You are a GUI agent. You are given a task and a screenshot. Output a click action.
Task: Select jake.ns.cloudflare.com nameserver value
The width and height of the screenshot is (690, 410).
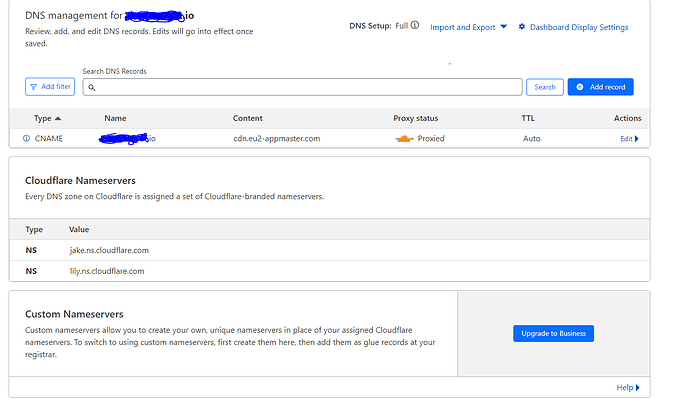coord(109,250)
